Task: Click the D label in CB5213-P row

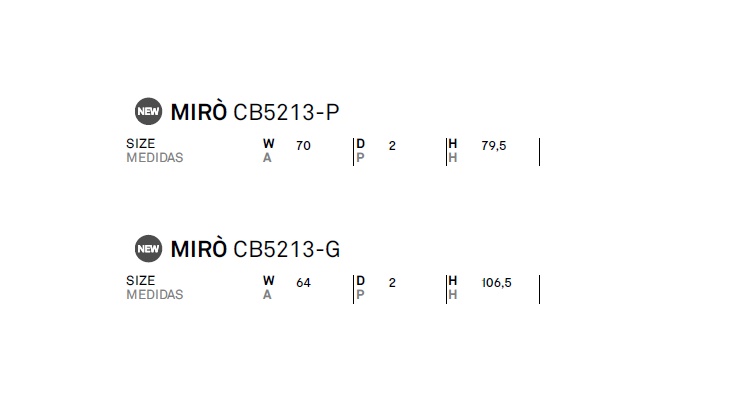Action: coord(360,143)
